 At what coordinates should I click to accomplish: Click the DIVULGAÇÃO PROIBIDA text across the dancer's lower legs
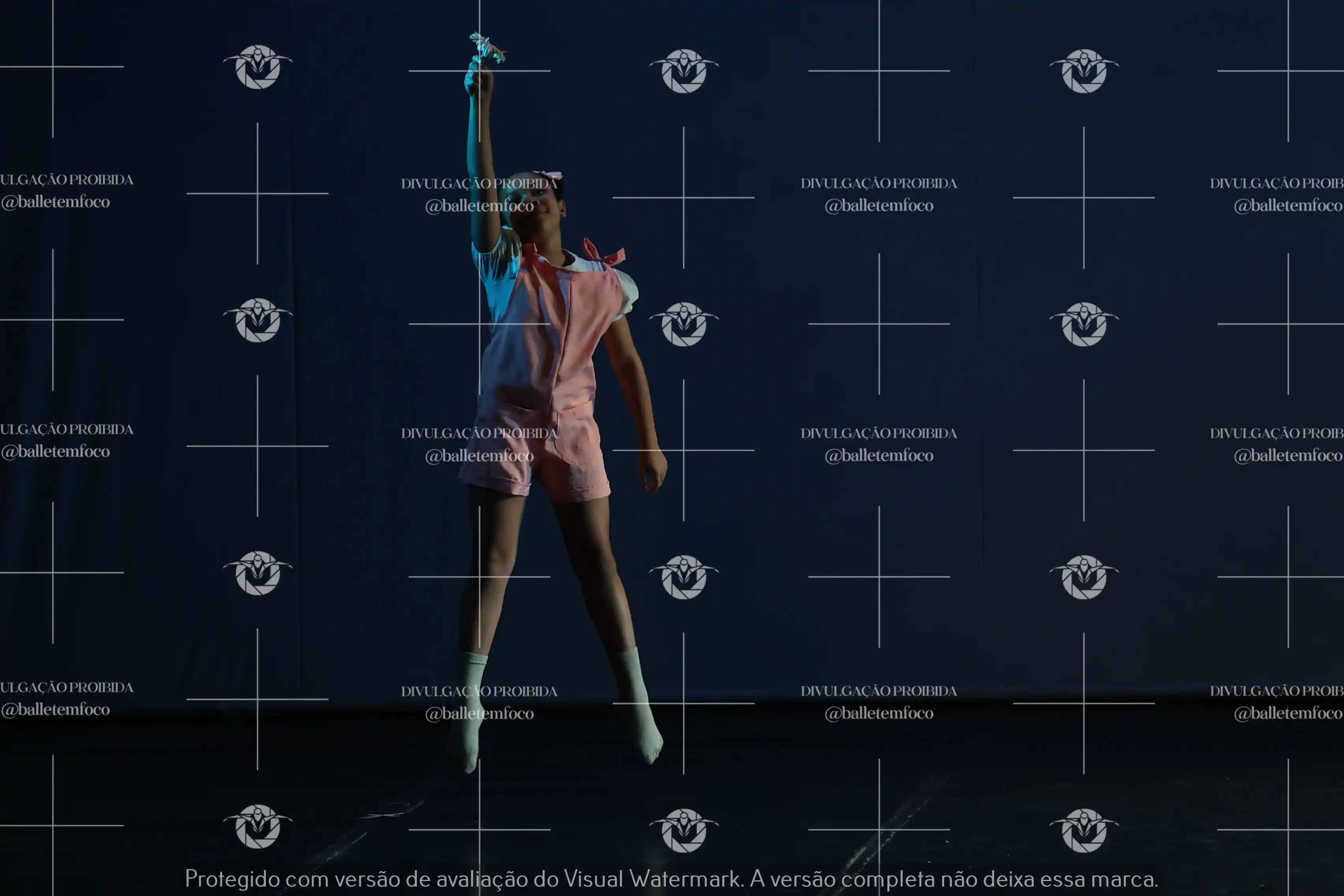[x=479, y=691]
